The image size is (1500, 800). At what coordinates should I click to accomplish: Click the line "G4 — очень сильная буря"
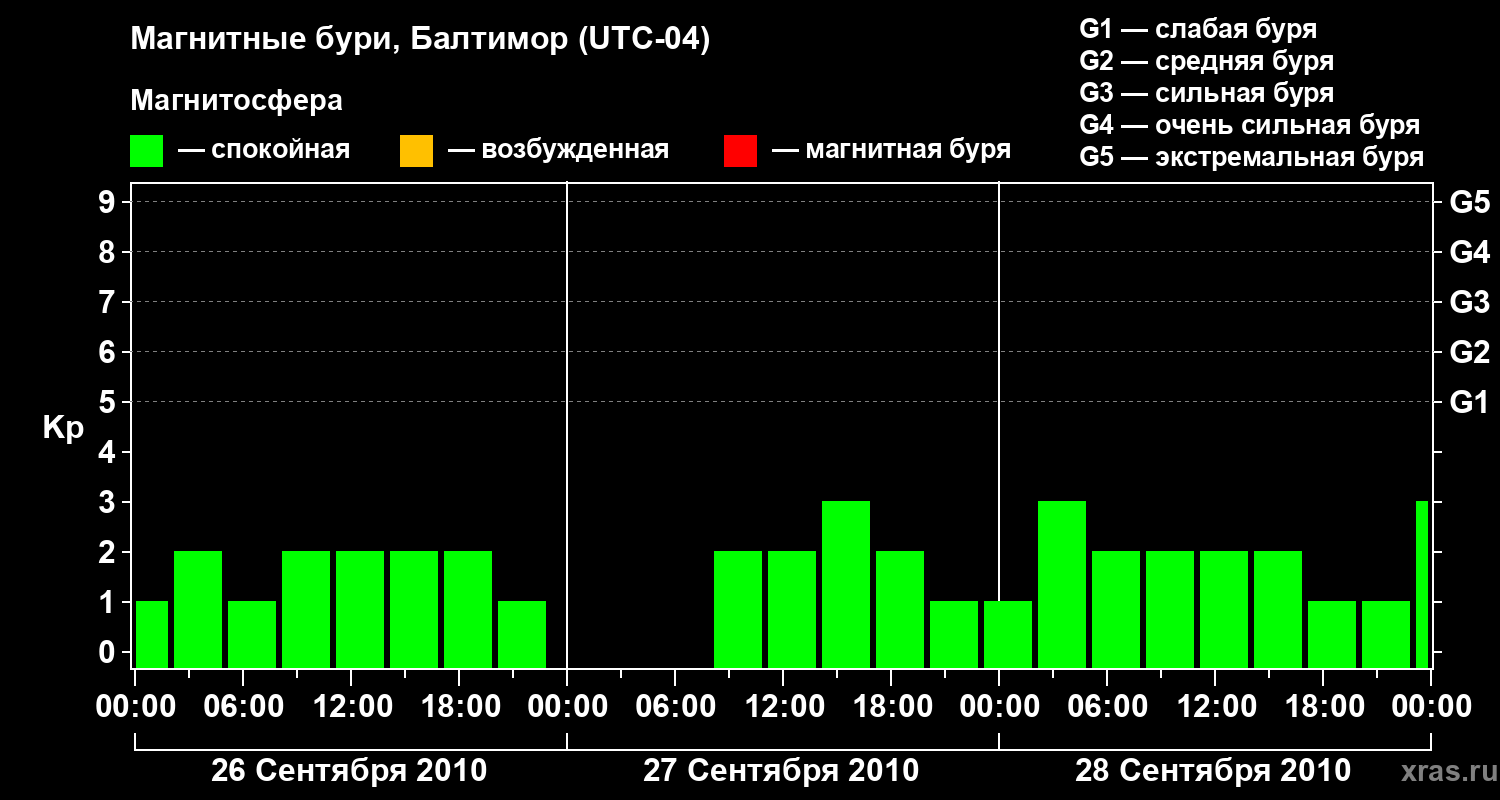pyautogui.click(x=1250, y=125)
